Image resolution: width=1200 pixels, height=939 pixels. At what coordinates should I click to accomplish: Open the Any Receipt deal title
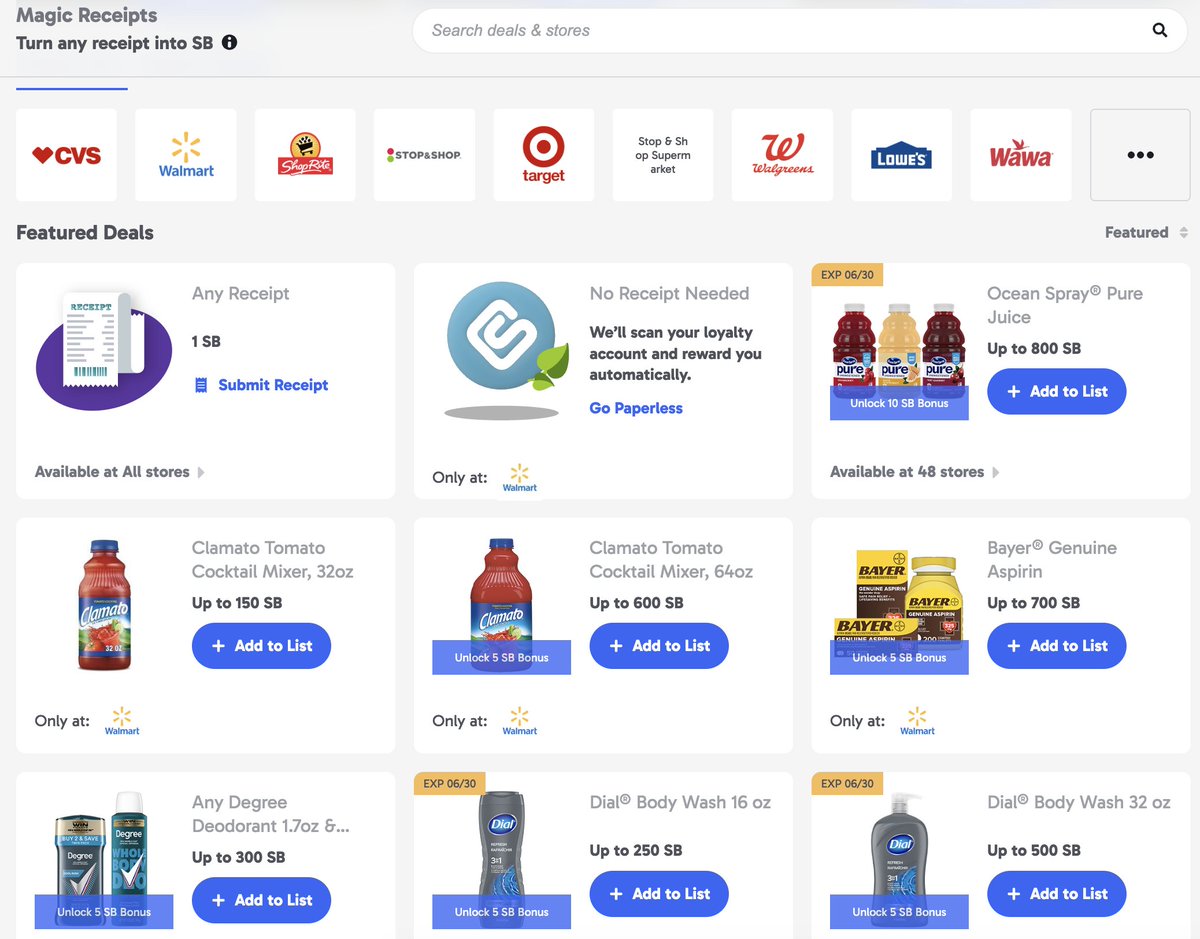coord(241,293)
